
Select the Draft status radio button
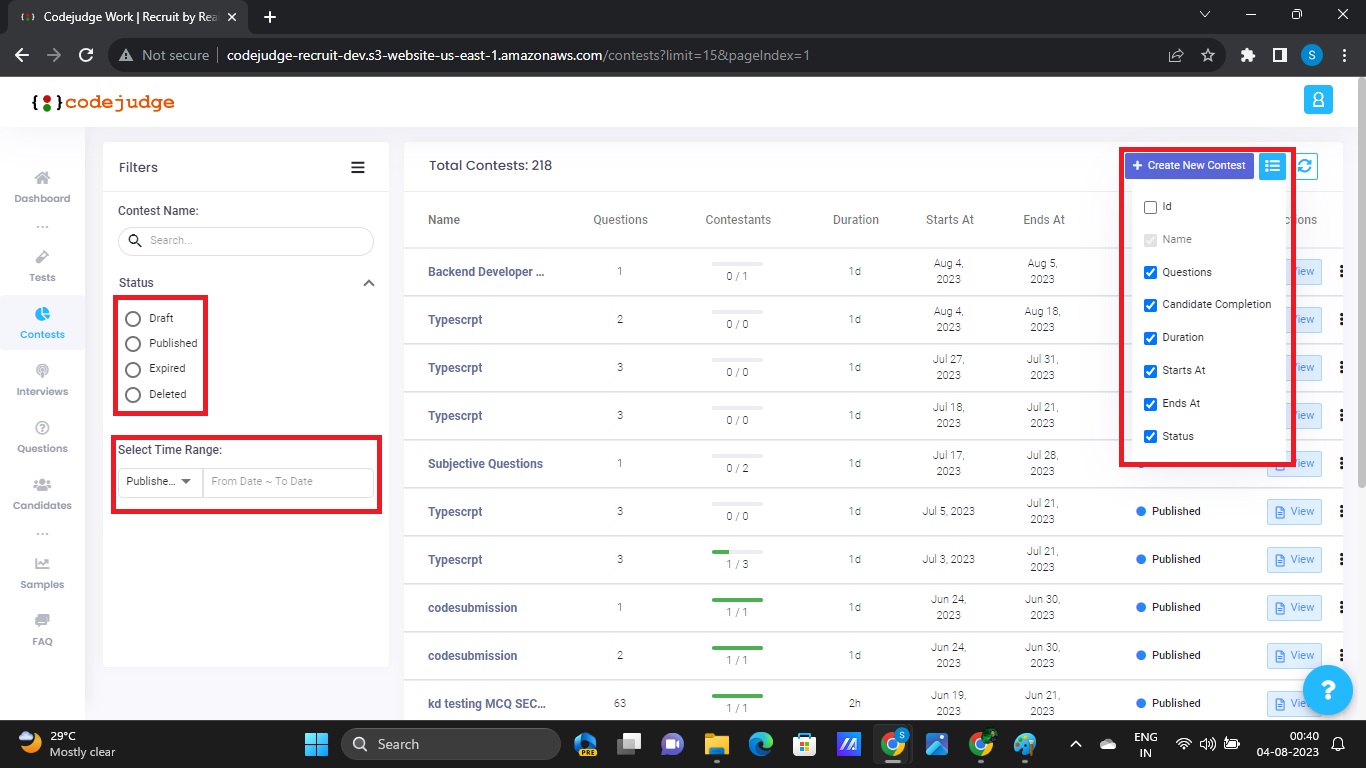pyautogui.click(x=133, y=319)
